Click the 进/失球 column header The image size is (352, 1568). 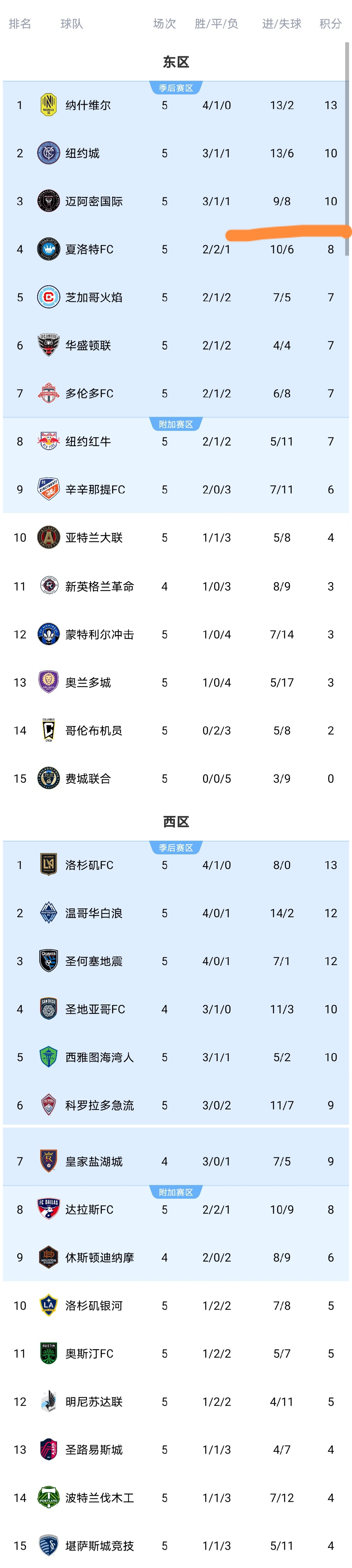pyautogui.click(x=281, y=24)
